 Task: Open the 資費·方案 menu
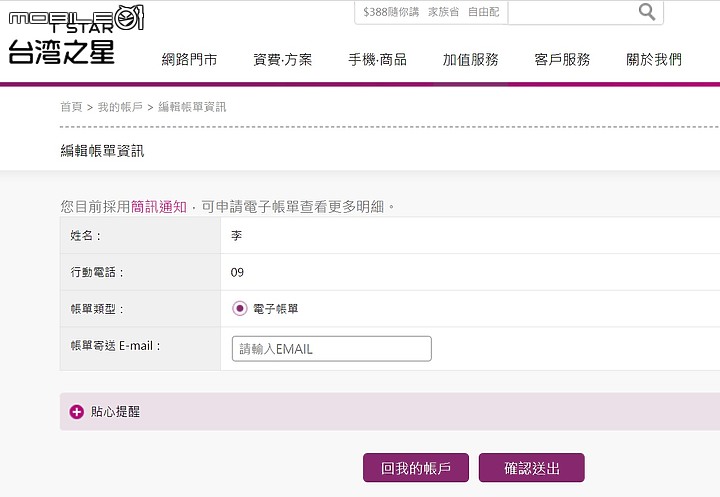point(282,59)
